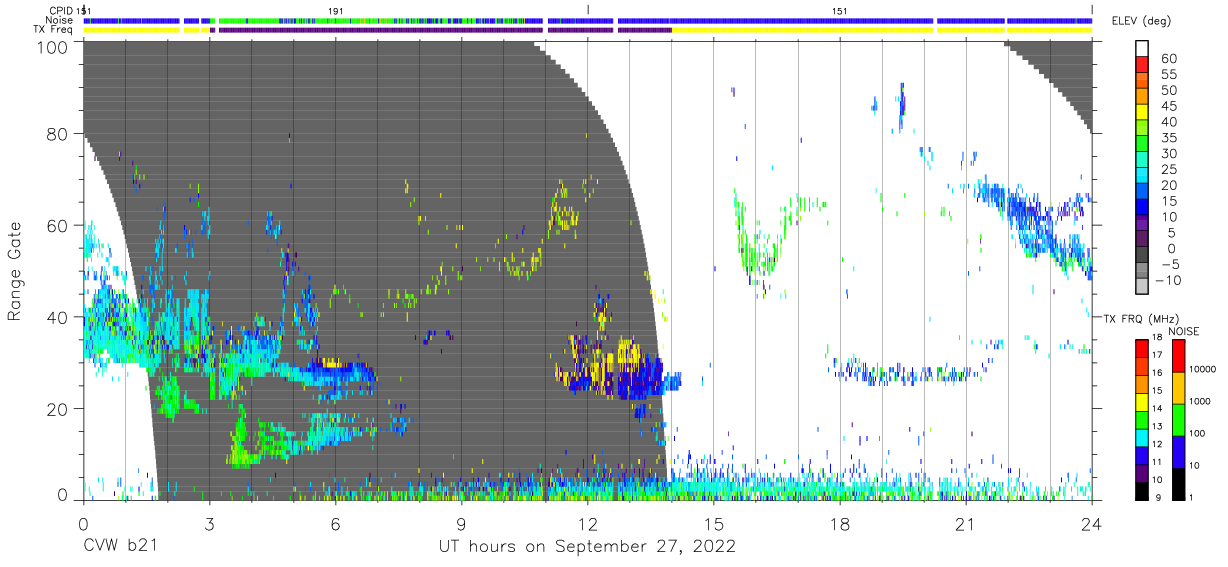The image size is (1228, 567).
Task: Click the CPID value '191'
Action: [337, 10]
